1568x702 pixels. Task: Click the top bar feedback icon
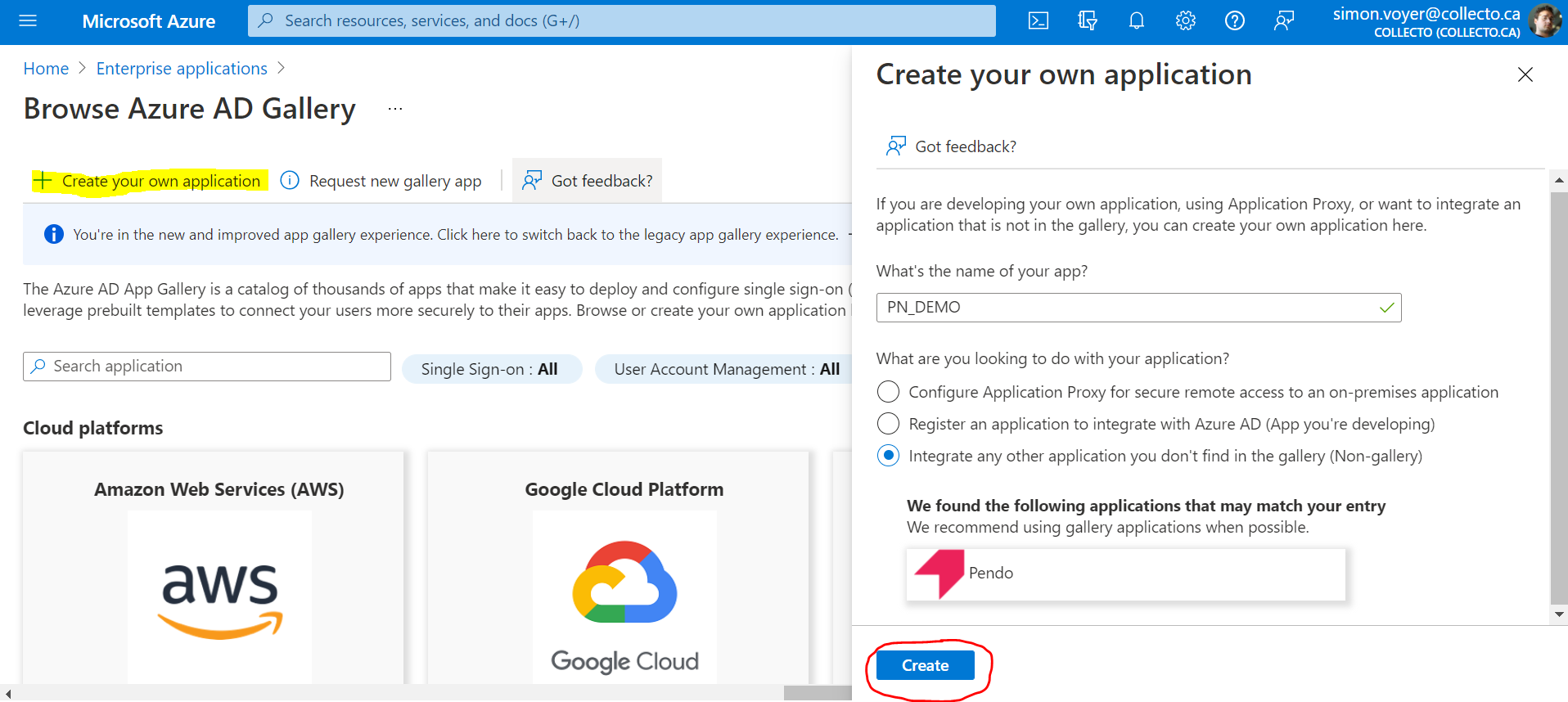coord(1284,21)
